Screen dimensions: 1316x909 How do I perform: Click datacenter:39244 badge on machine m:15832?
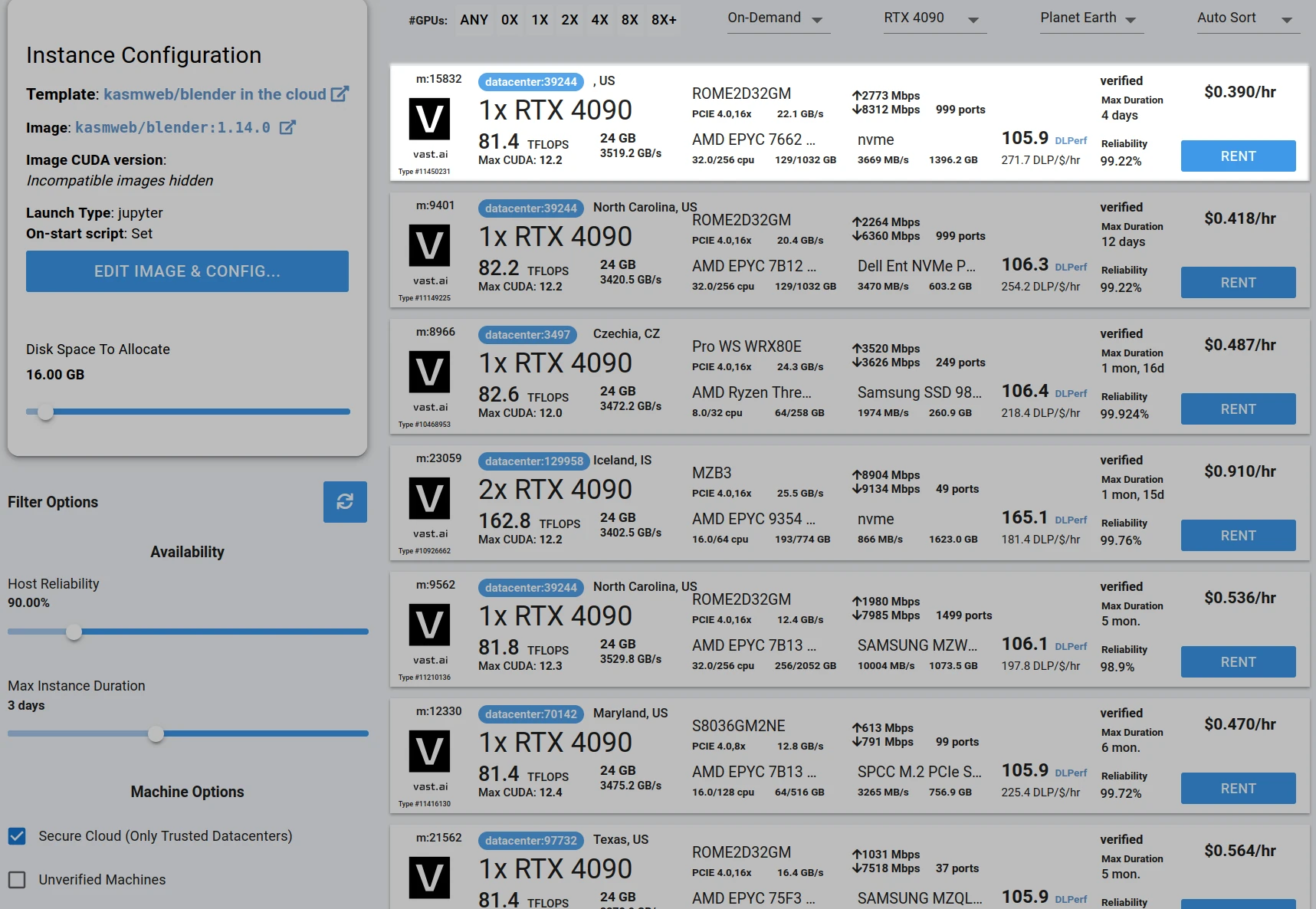(531, 82)
